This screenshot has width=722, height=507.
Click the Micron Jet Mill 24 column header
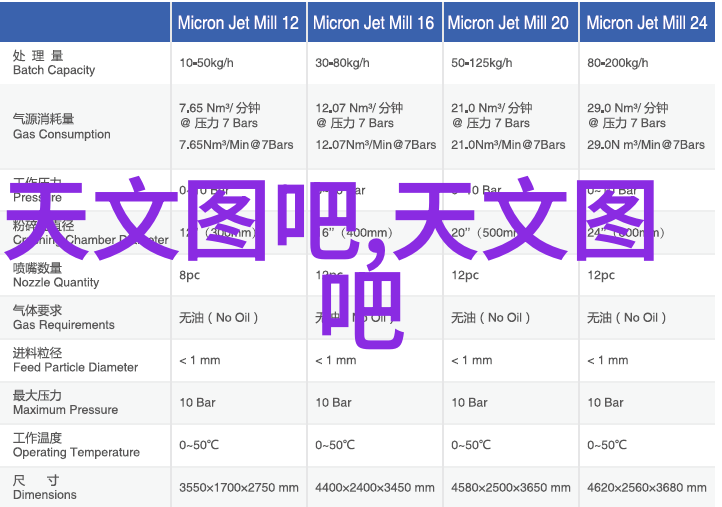point(646,23)
